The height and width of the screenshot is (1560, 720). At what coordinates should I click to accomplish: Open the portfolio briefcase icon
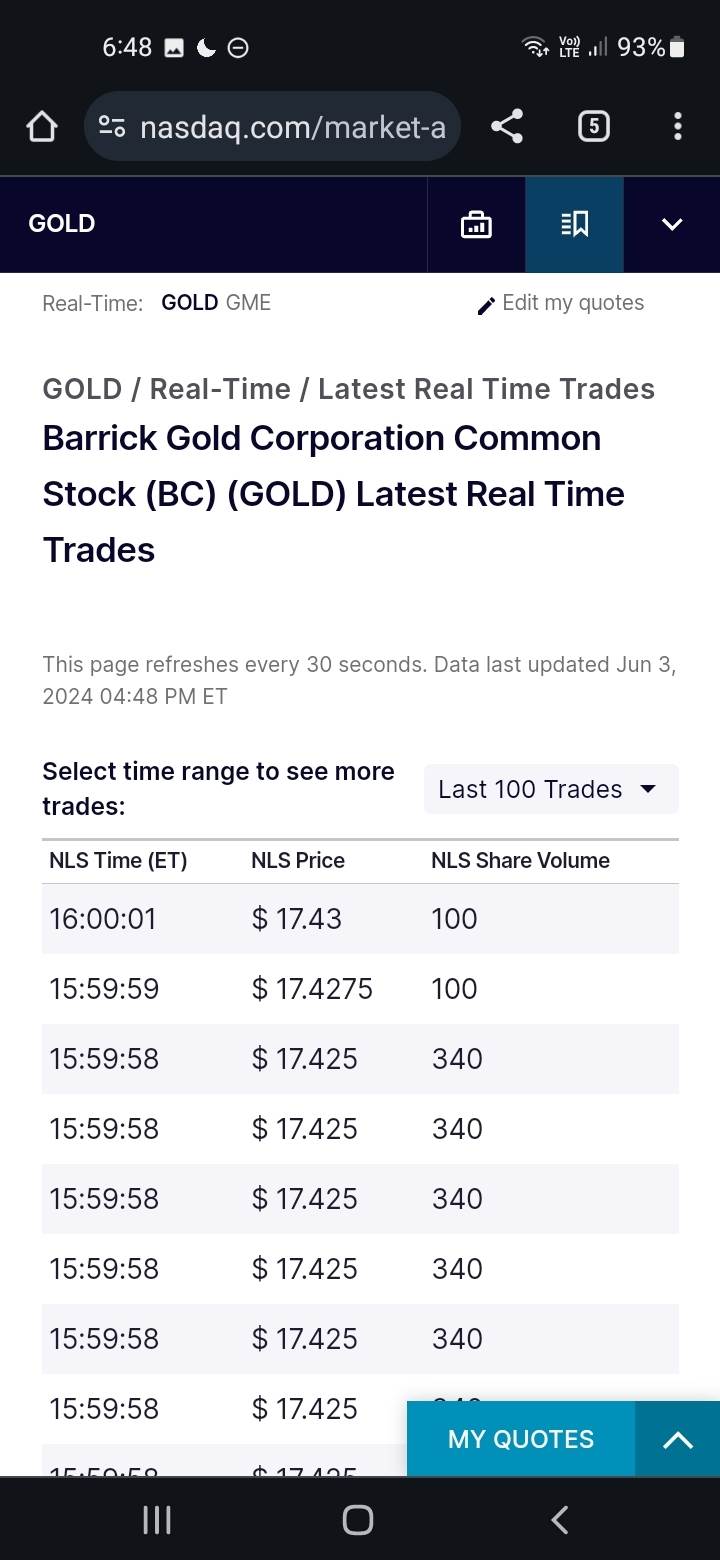point(476,225)
